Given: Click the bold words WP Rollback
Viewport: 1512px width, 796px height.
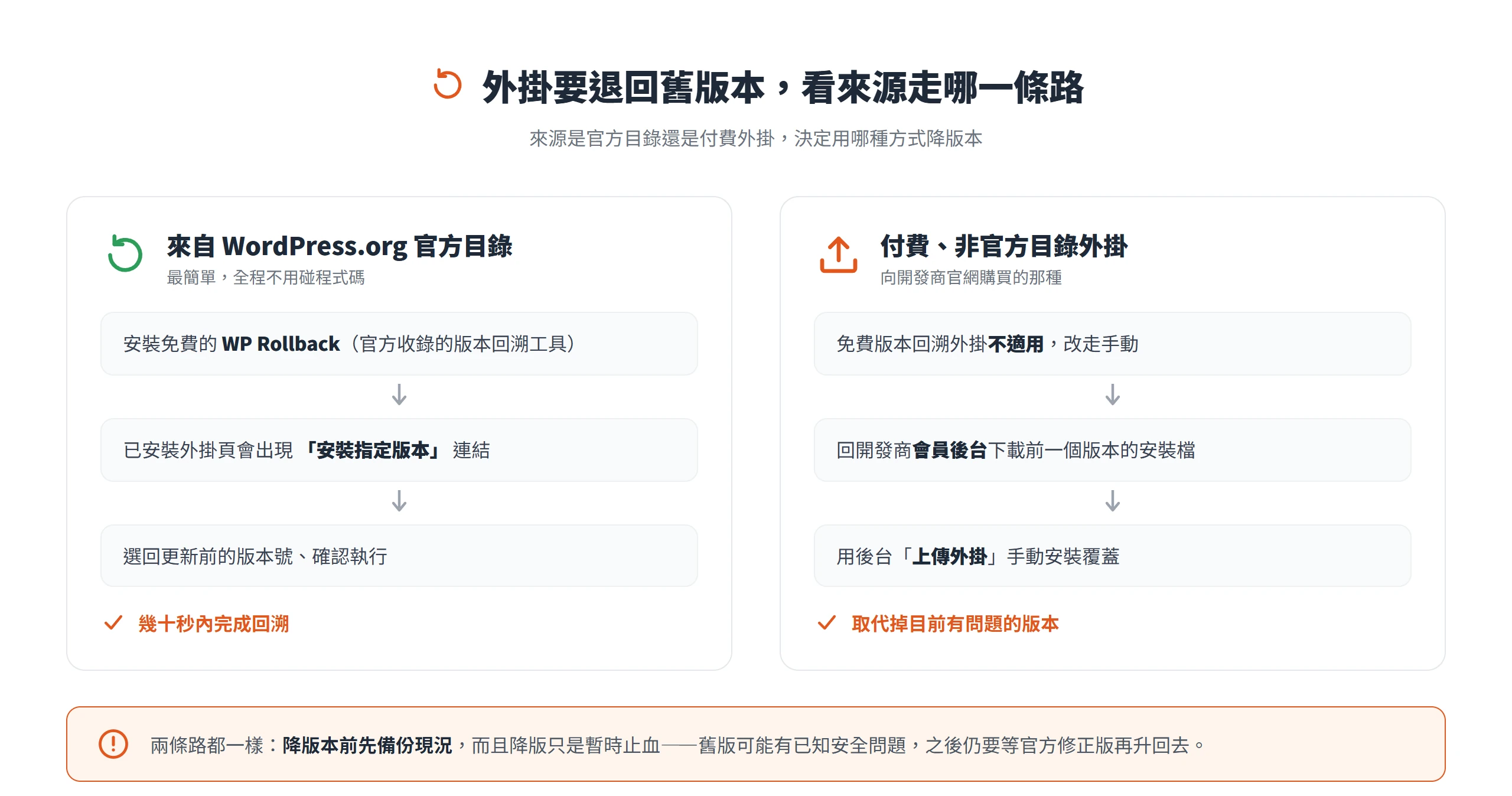Looking at the screenshot, I should (281, 344).
